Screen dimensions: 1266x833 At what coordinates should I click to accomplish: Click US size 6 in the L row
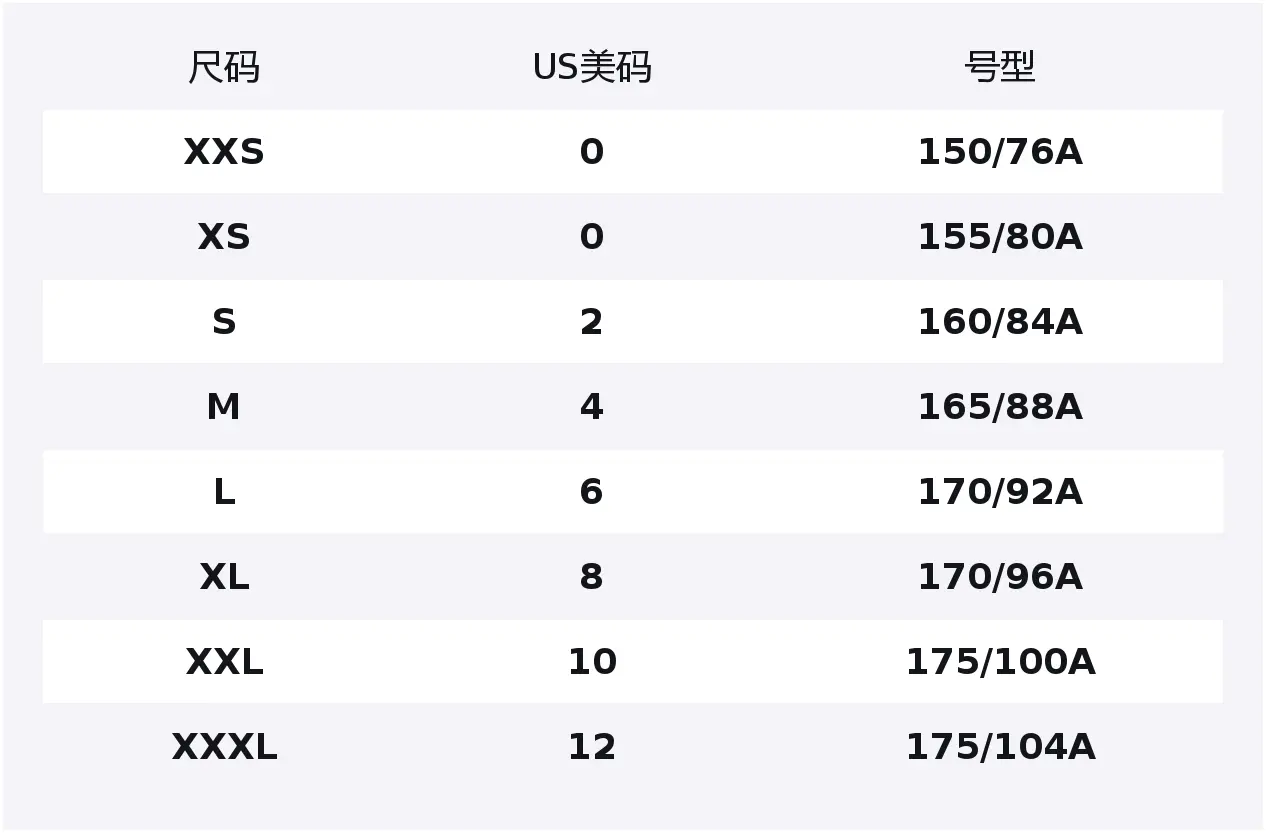point(592,492)
